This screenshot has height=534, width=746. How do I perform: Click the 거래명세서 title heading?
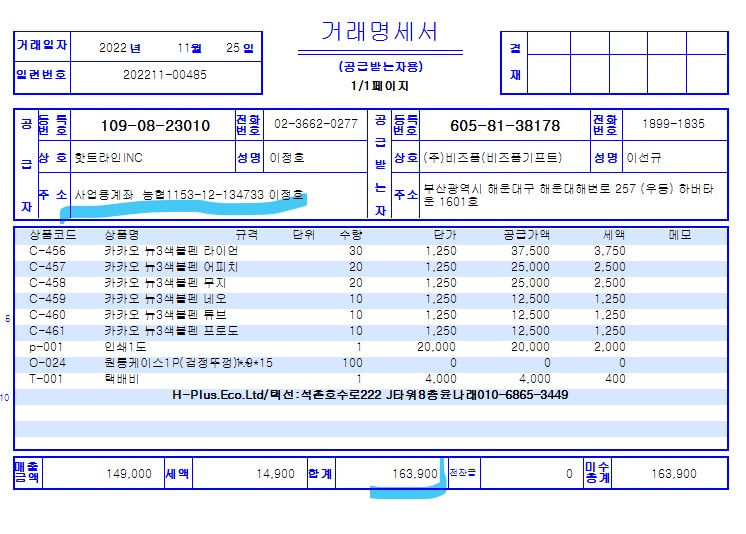click(379, 31)
